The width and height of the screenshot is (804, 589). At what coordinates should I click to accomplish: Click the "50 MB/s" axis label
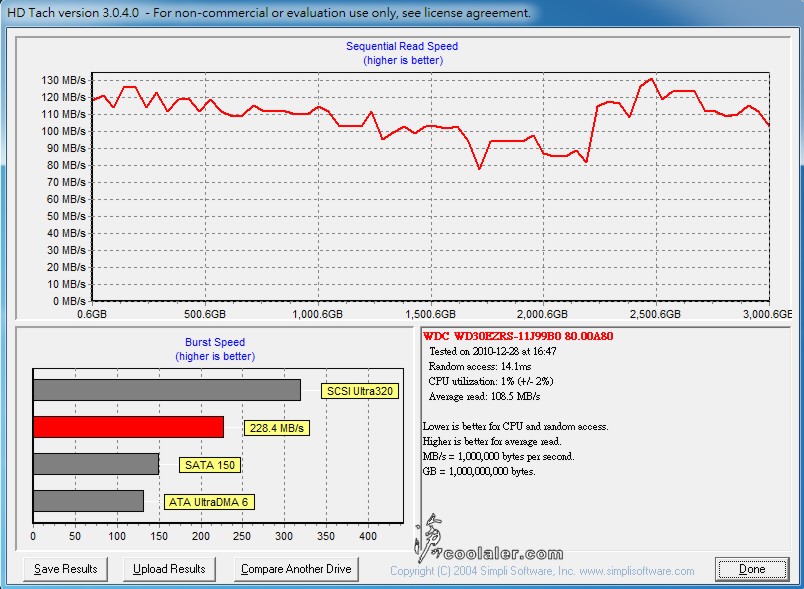point(66,216)
